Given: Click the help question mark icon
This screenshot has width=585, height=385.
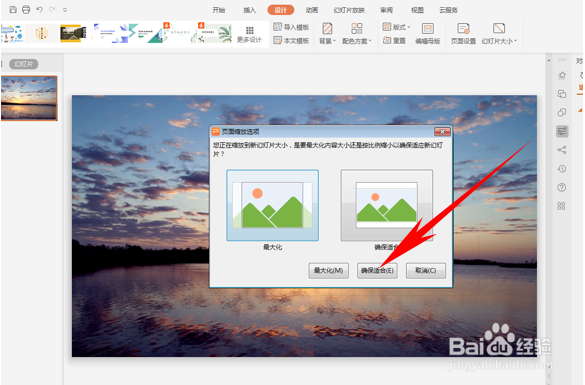Looking at the screenshot, I should (561, 187).
